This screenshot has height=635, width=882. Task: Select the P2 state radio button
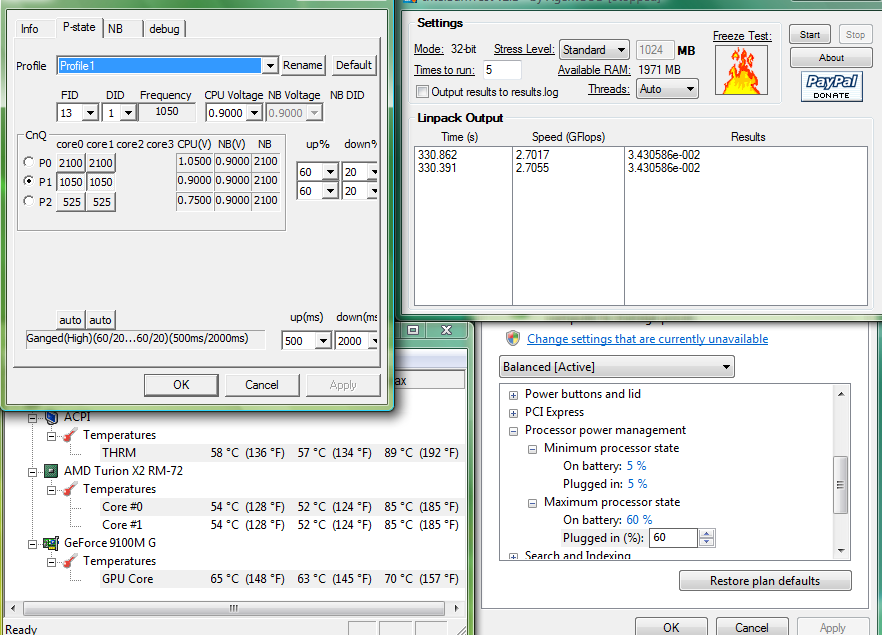29,201
